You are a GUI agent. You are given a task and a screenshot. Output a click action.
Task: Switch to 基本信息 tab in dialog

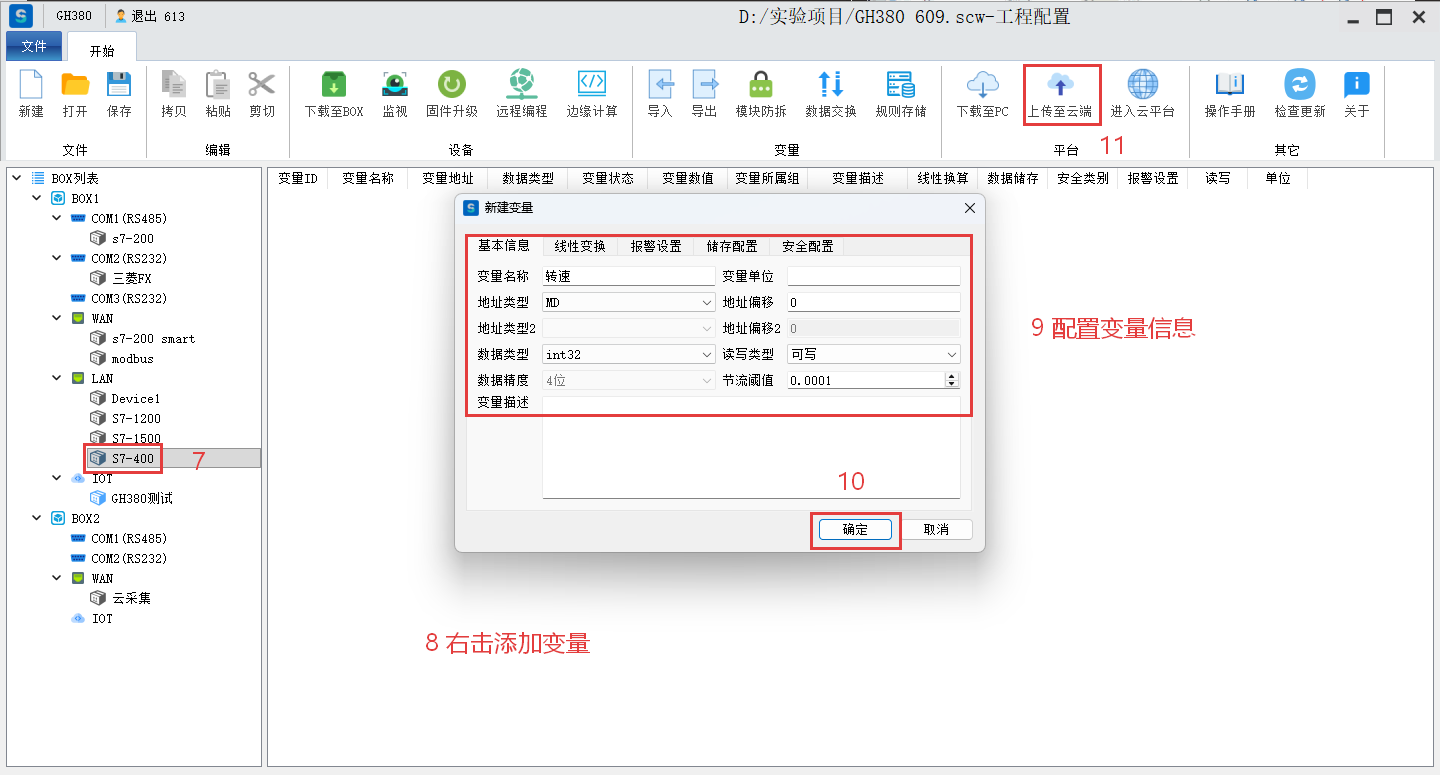coord(504,246)
